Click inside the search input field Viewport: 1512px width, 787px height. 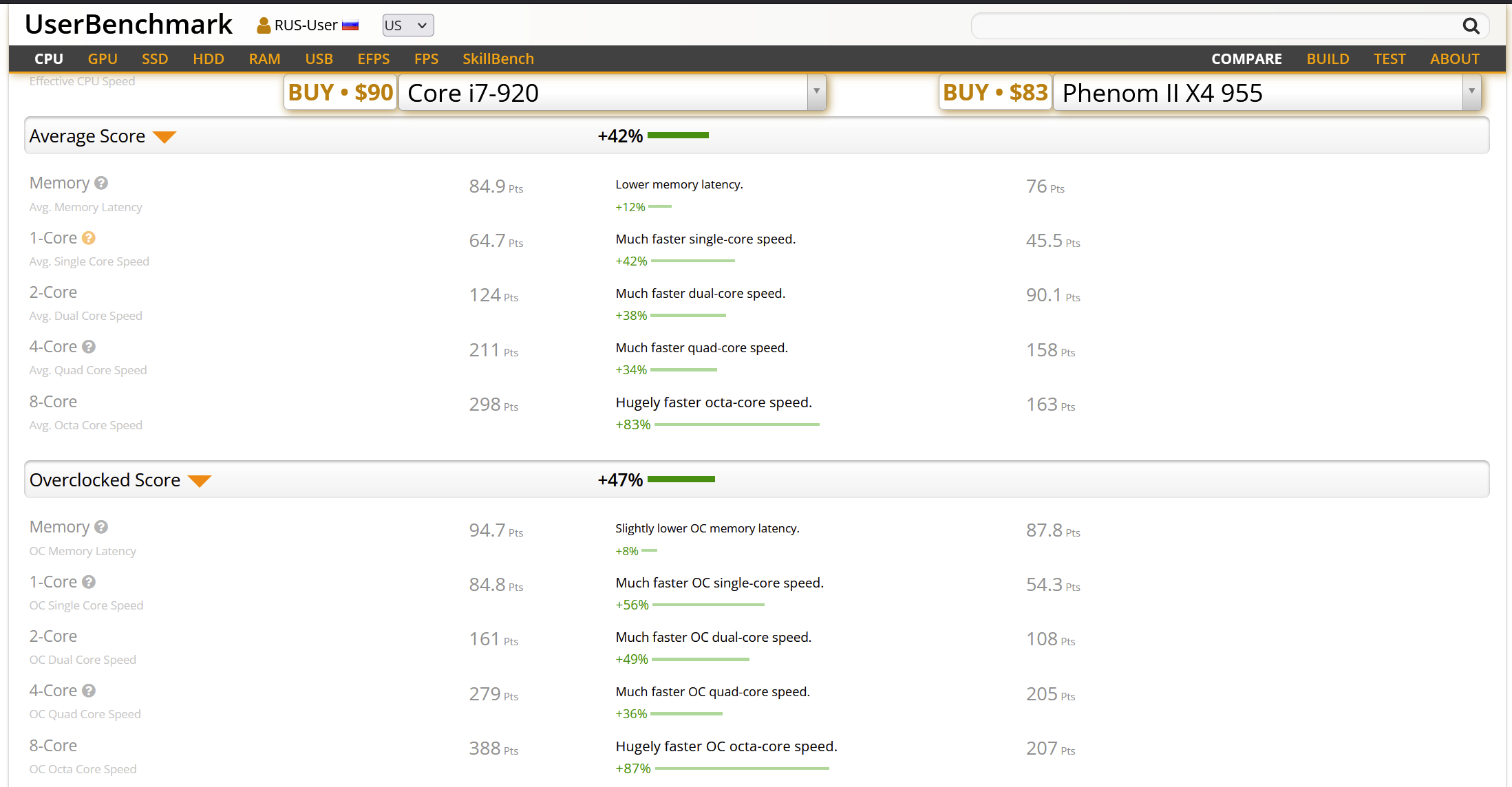click(1215, 26)
